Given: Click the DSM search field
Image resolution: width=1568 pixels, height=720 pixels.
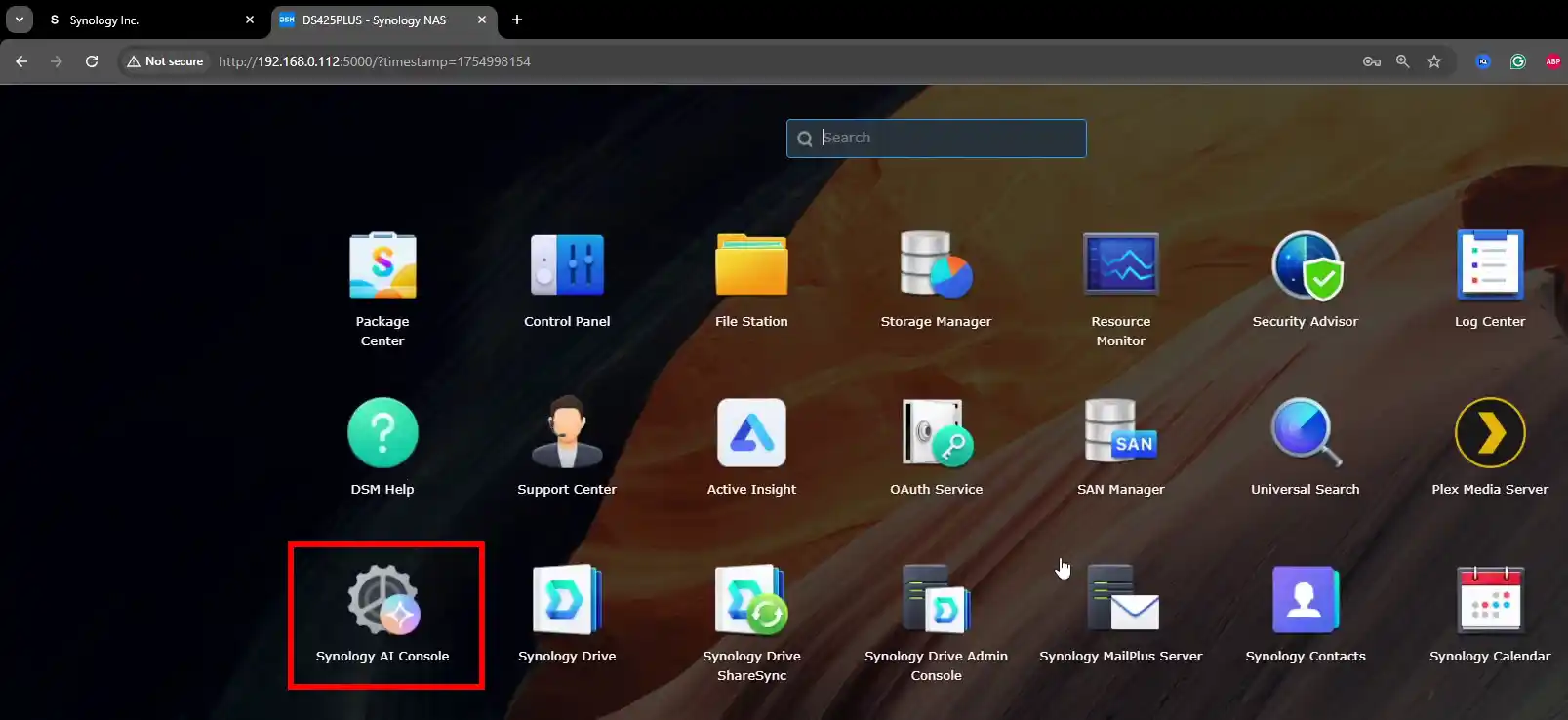Looking at the screenshot, I should point(936,139).
